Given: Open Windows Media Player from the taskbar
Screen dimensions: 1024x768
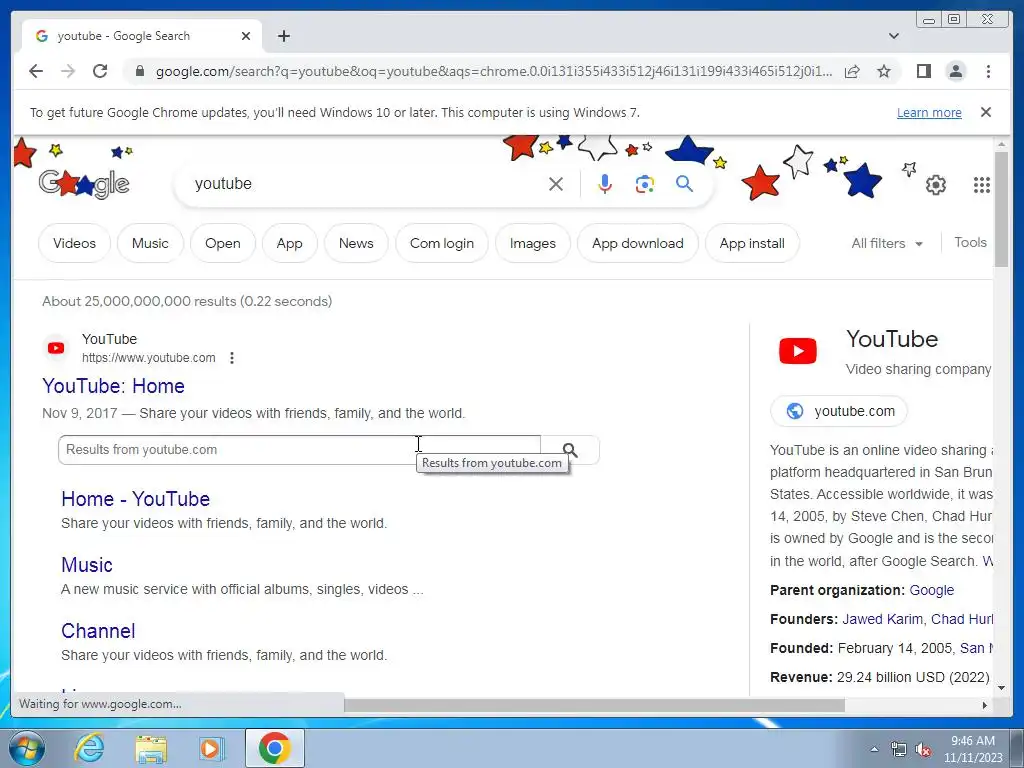Looking at the screenshot, I should click(211, 748).
